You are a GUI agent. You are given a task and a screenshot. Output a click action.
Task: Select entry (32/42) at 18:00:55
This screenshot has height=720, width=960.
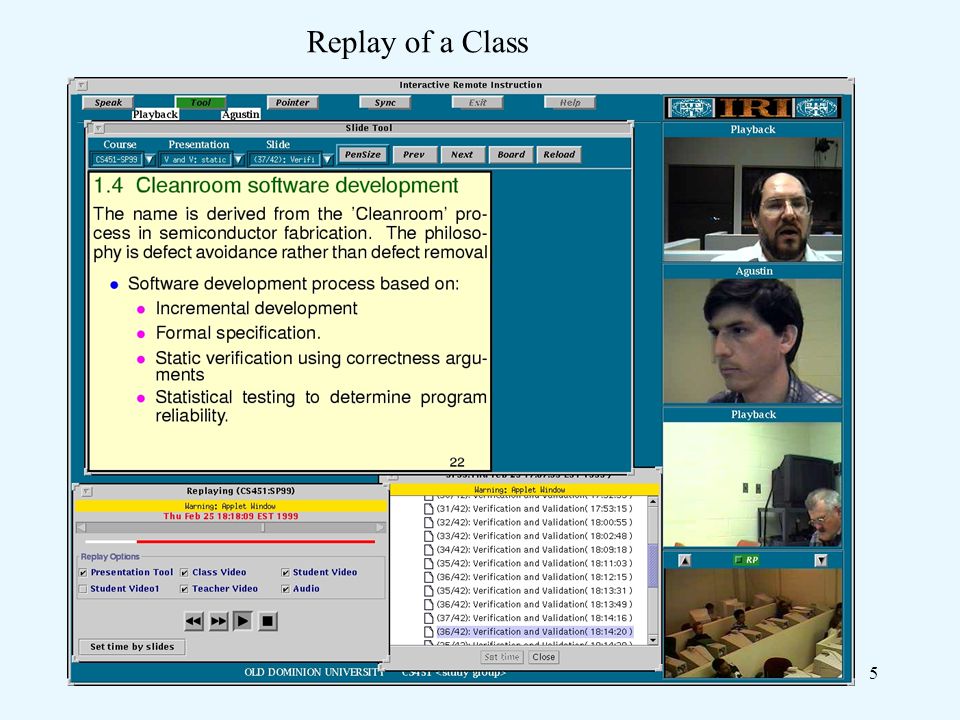click(x=534, y=523)
